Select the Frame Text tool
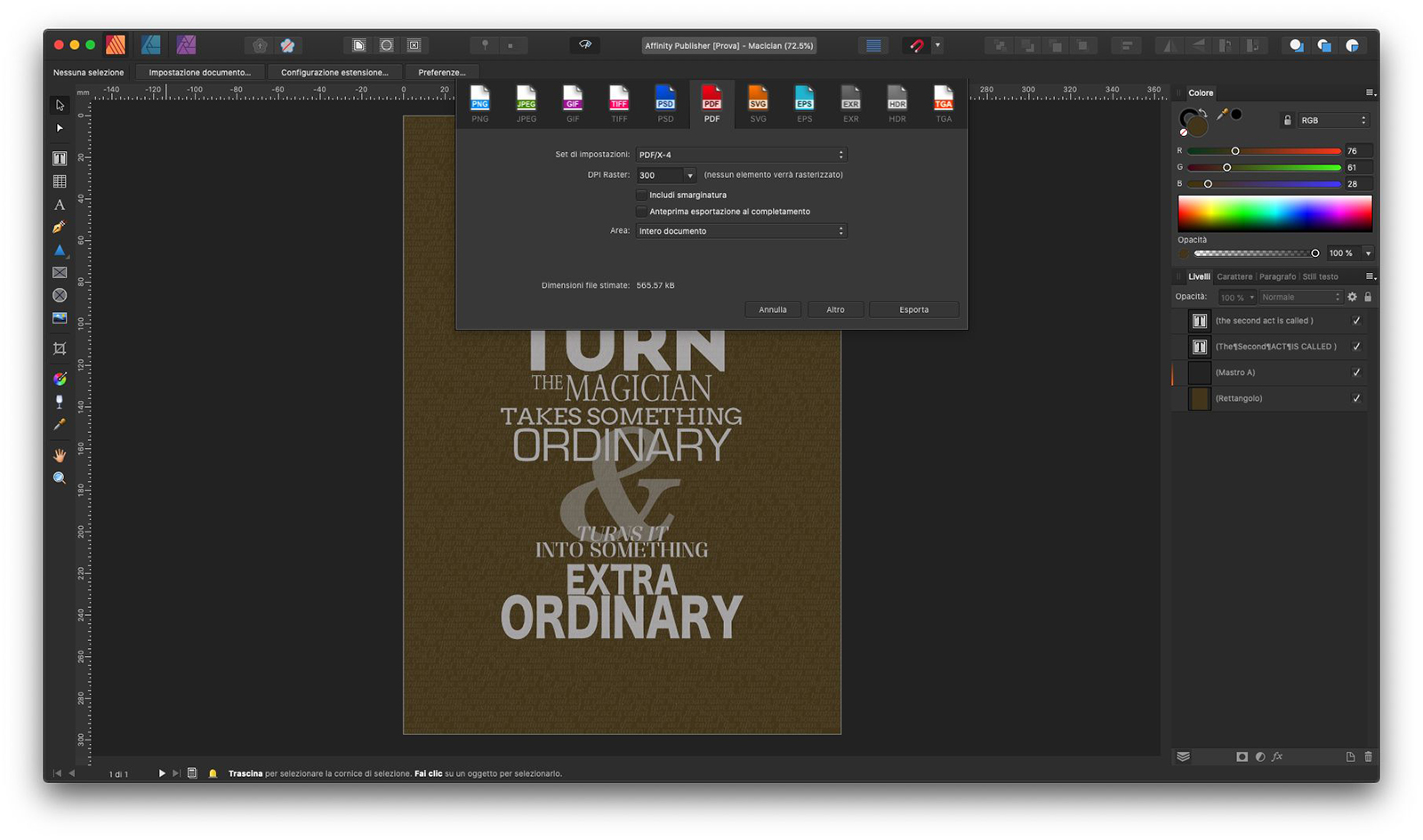Image resolution: width=1423 pixels, height=840 pixels. point(60,158)
